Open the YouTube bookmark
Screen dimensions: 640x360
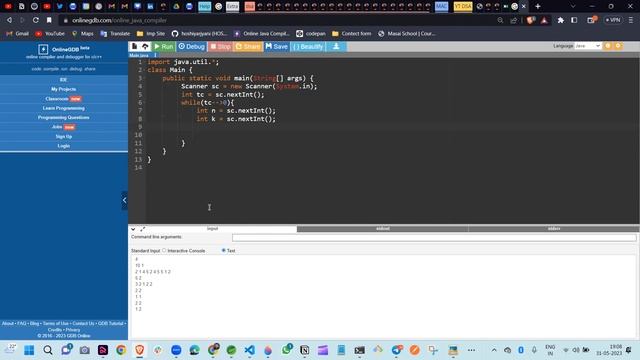click(50, 33)
